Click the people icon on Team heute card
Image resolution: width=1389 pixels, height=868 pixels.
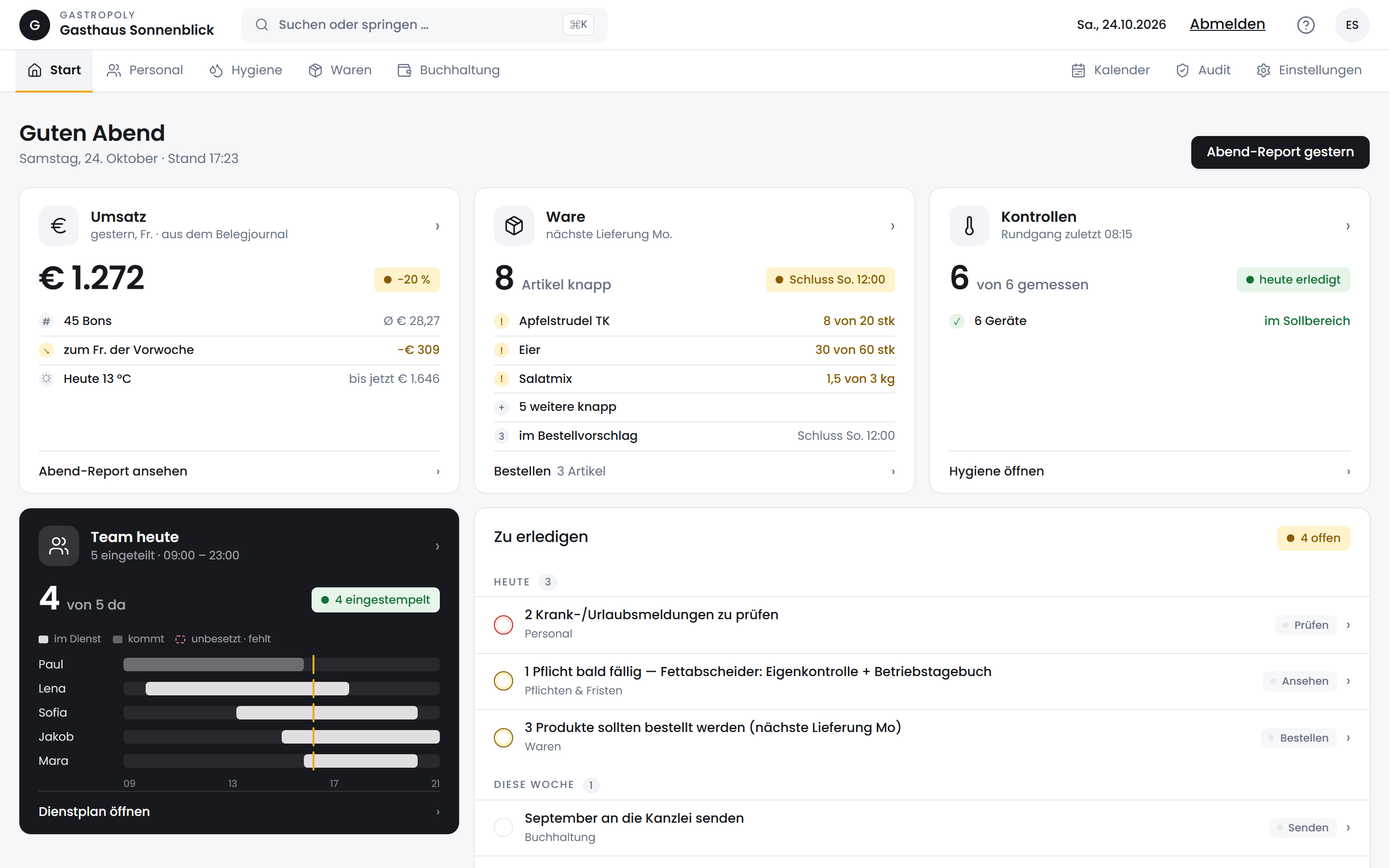[58, 546]
